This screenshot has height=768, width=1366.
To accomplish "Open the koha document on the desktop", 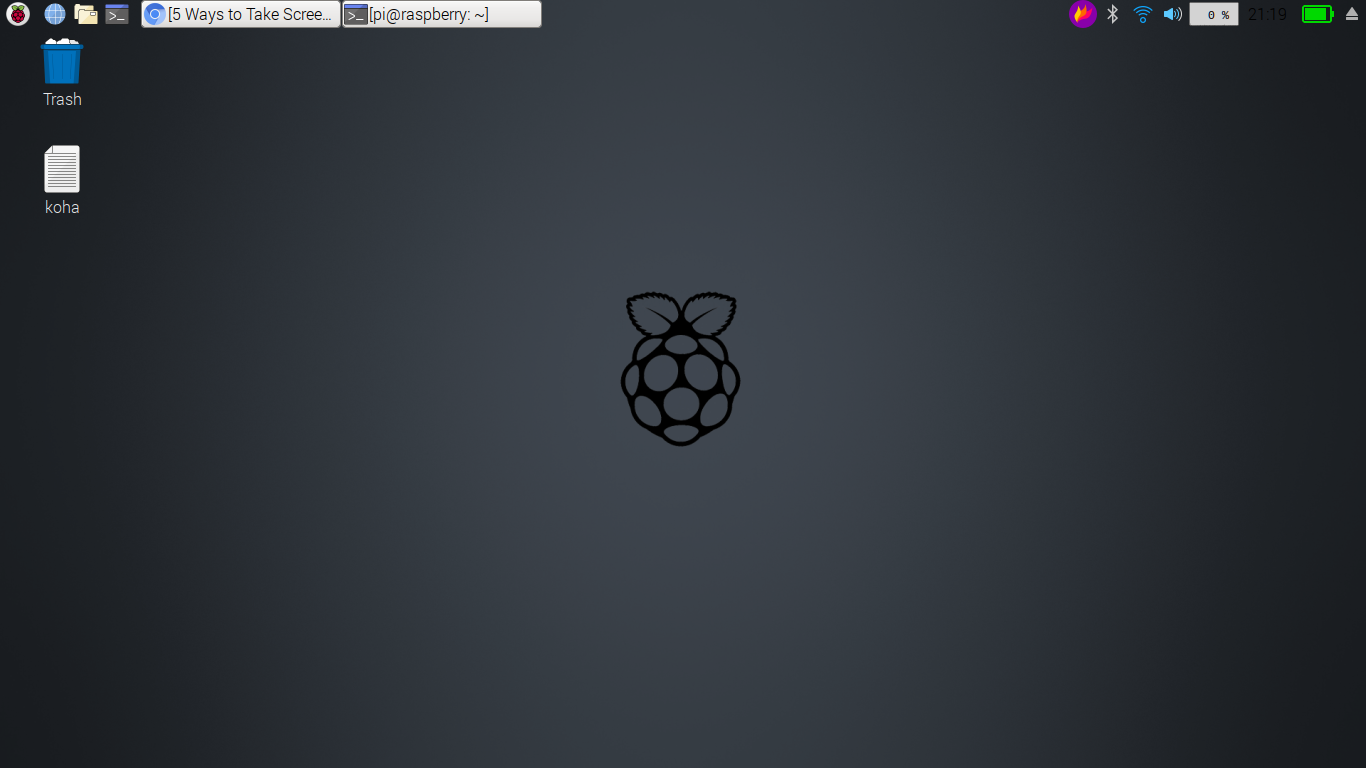I will 61,168.
